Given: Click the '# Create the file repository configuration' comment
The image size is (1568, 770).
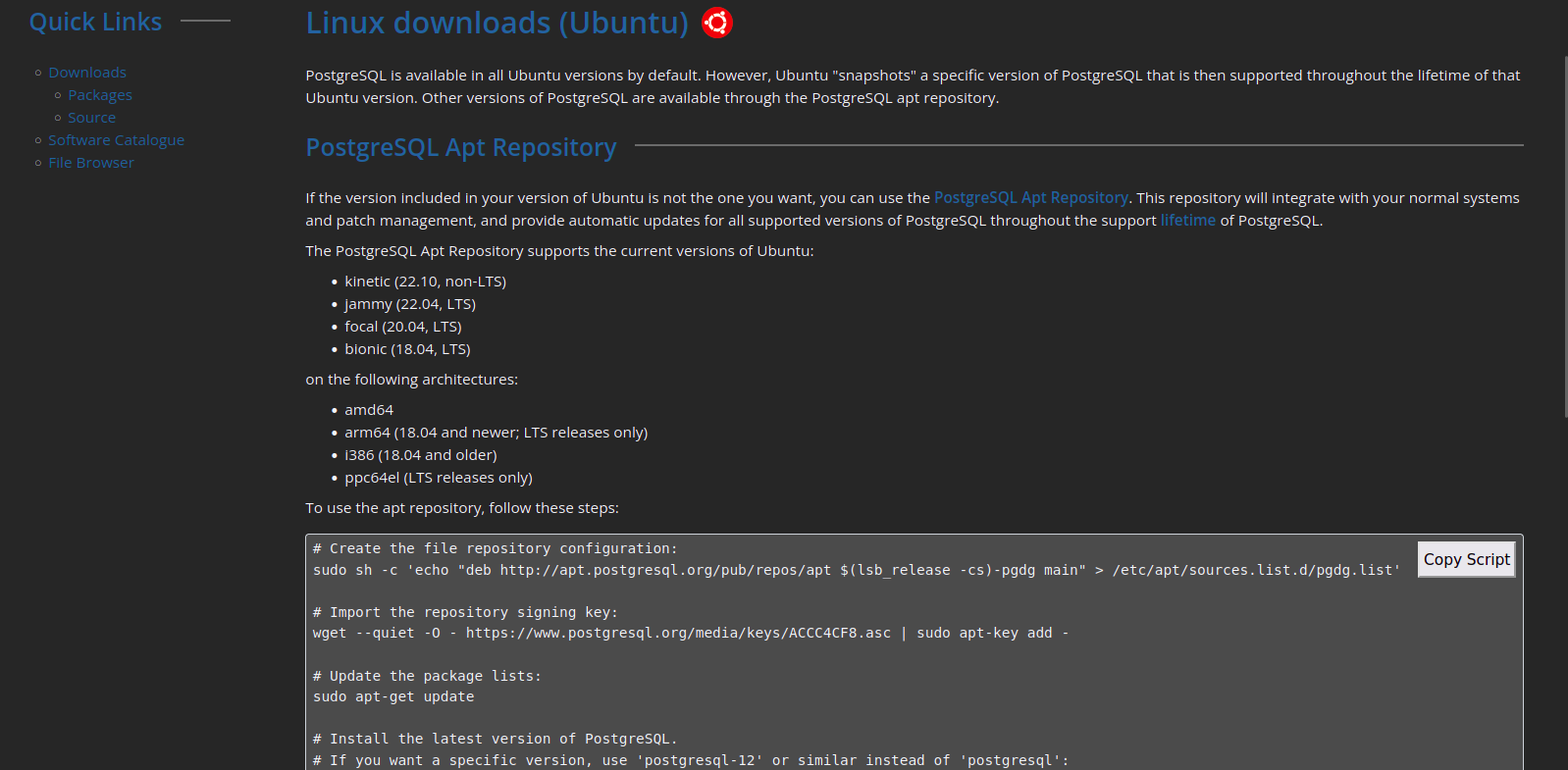Looking at the screenshot, I should tap(496, 548).
